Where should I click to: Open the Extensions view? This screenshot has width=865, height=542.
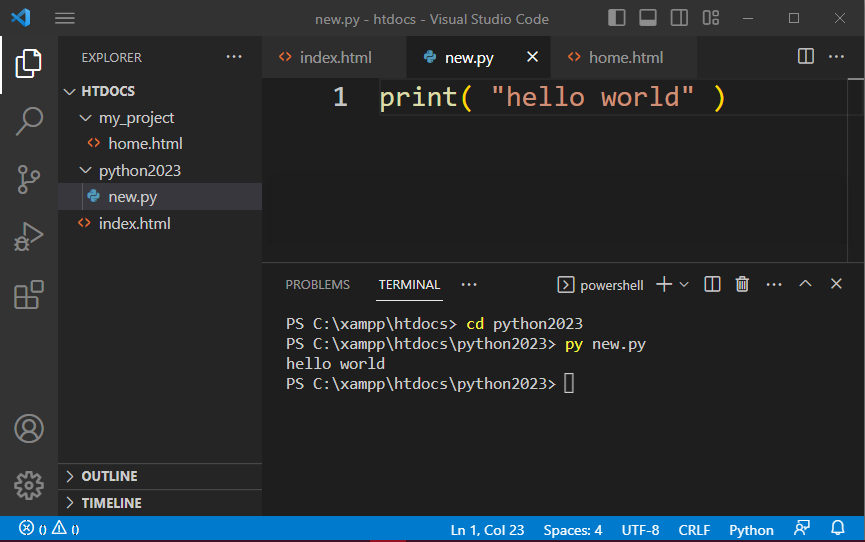click(29, 295)
